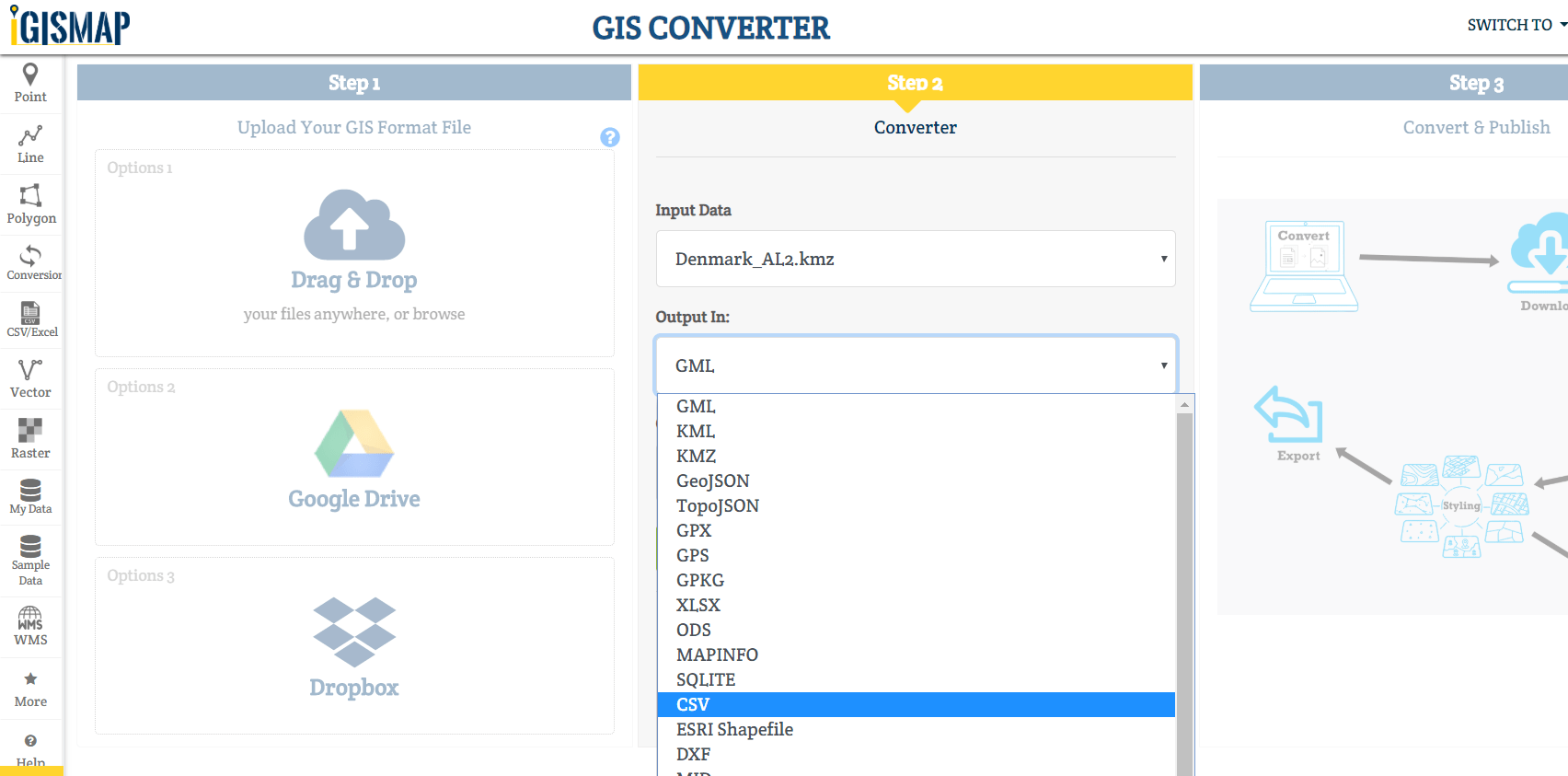Viewport: 1568px width, 776px height.
Task: Click the output list scrollbar up arrow
Action: (x=1184, y=404)
